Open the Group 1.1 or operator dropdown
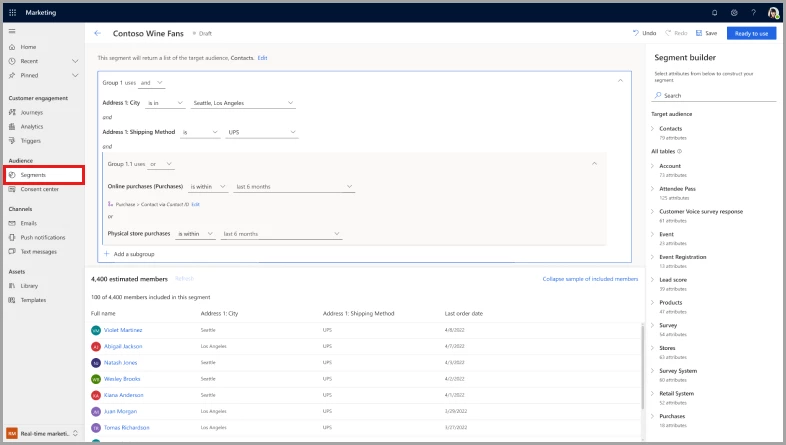The image size is (786, 445). click(161, 164)
